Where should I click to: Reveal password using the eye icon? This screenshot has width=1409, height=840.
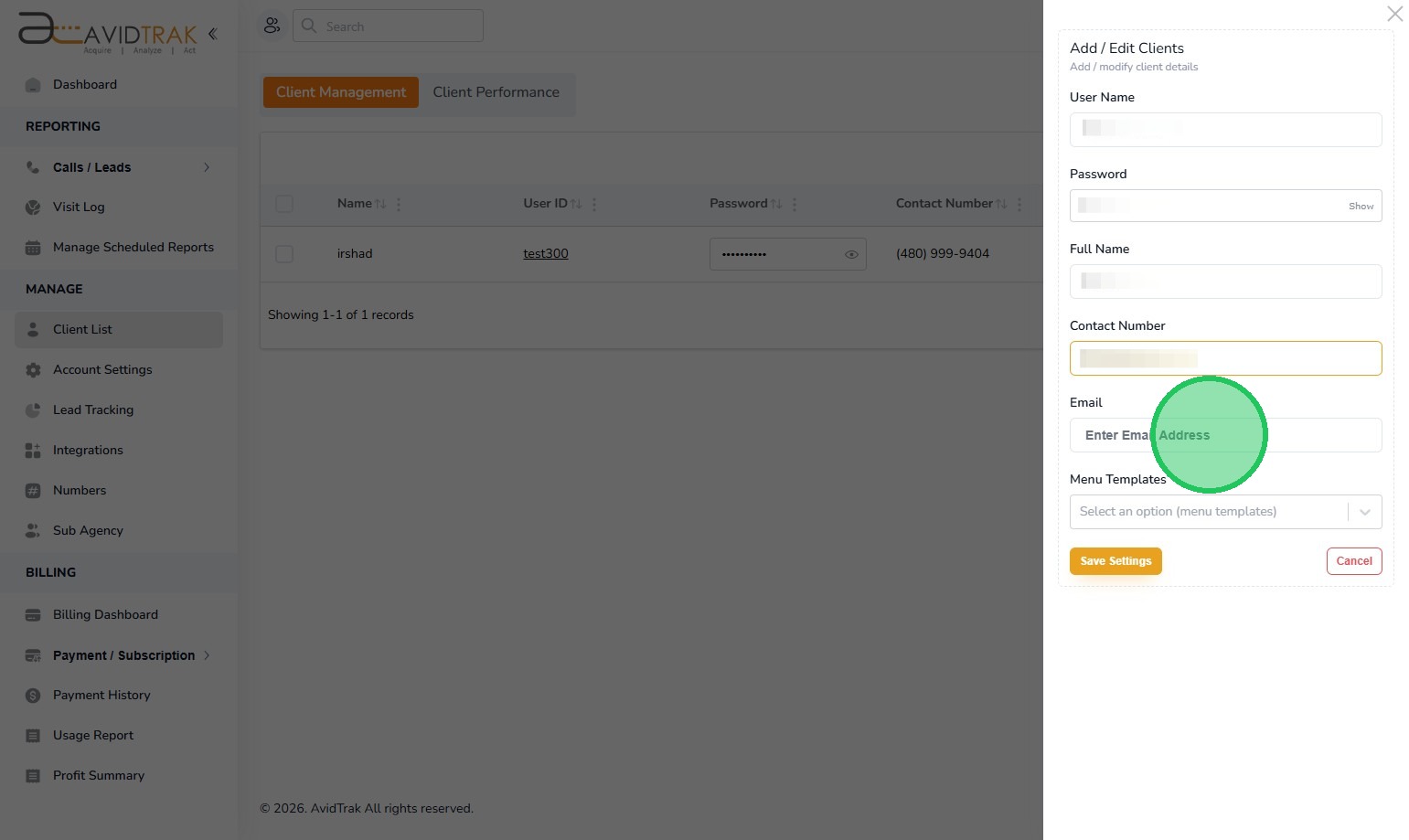coord(851,255)
